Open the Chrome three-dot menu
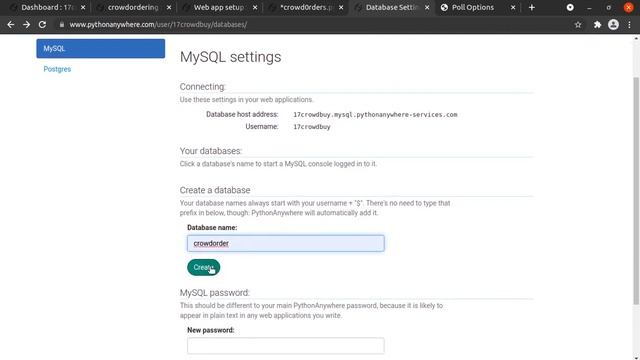This screenshot has height=360, width=640. coord(630,24)
